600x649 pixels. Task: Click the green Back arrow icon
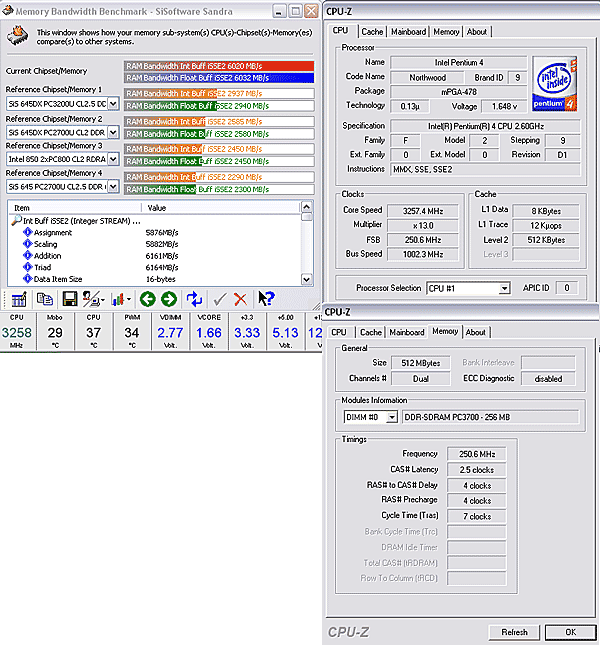click(x=148, y=299)
